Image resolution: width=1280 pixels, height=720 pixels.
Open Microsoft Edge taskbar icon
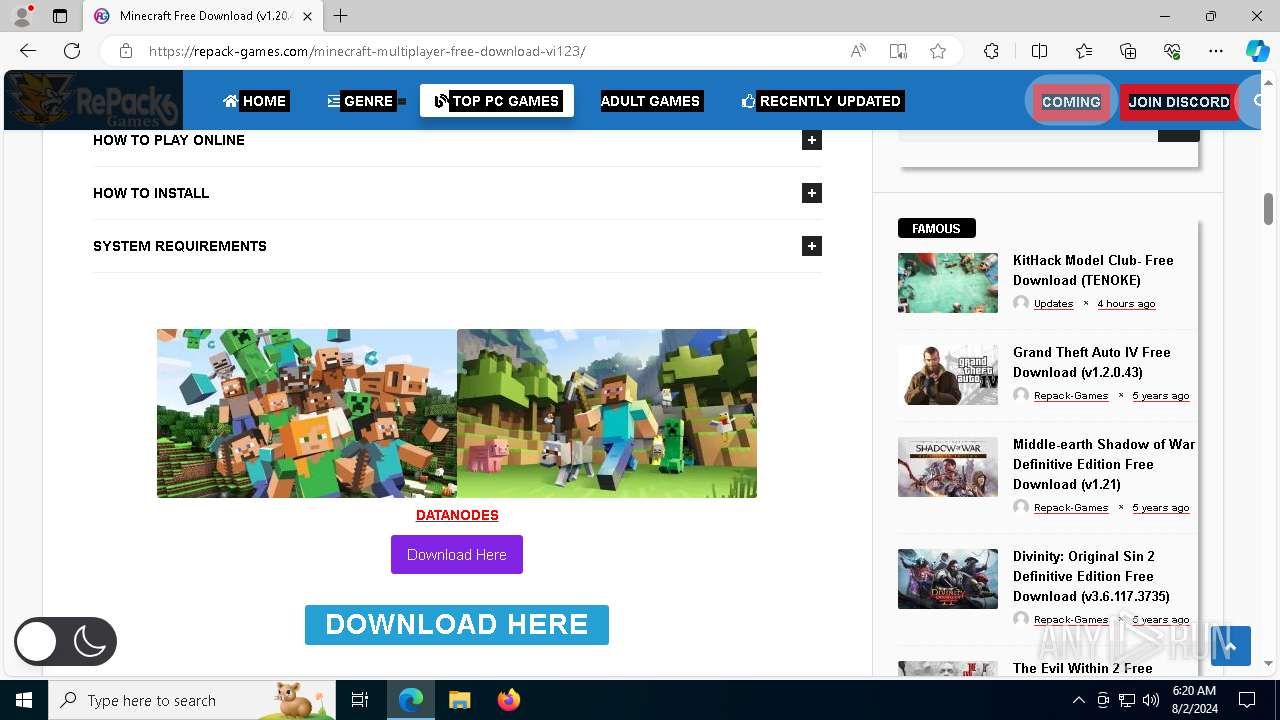click(x=411, y=700)
